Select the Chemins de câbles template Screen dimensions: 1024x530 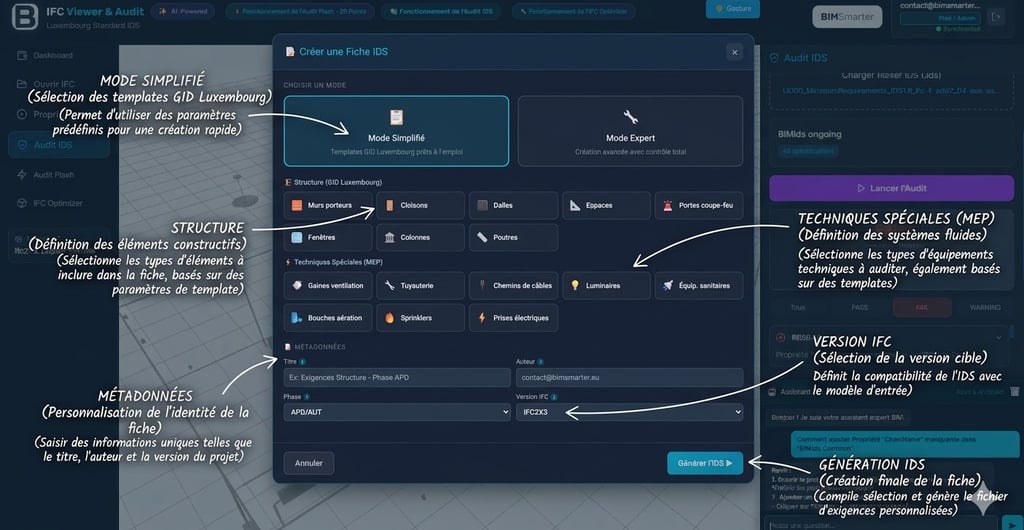(513, 285)
